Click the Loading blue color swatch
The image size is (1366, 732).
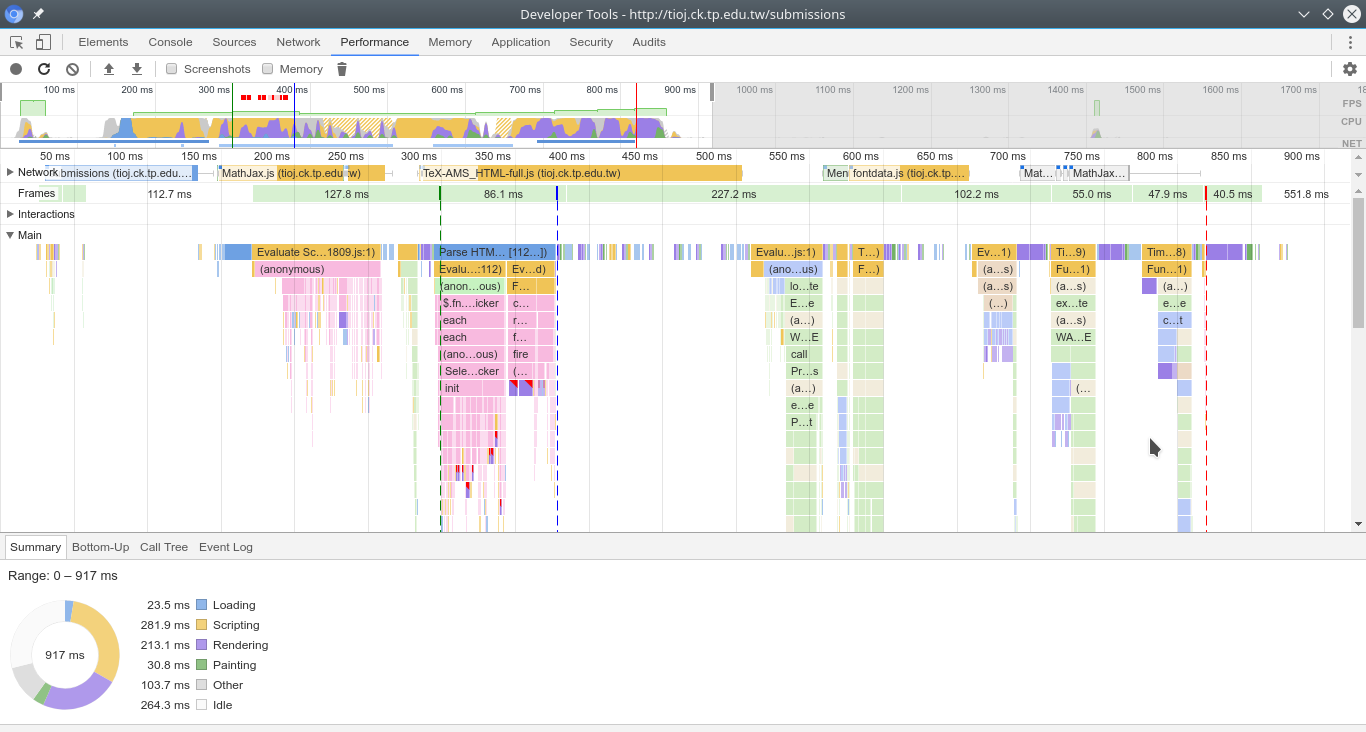click(x=201, y=605)
